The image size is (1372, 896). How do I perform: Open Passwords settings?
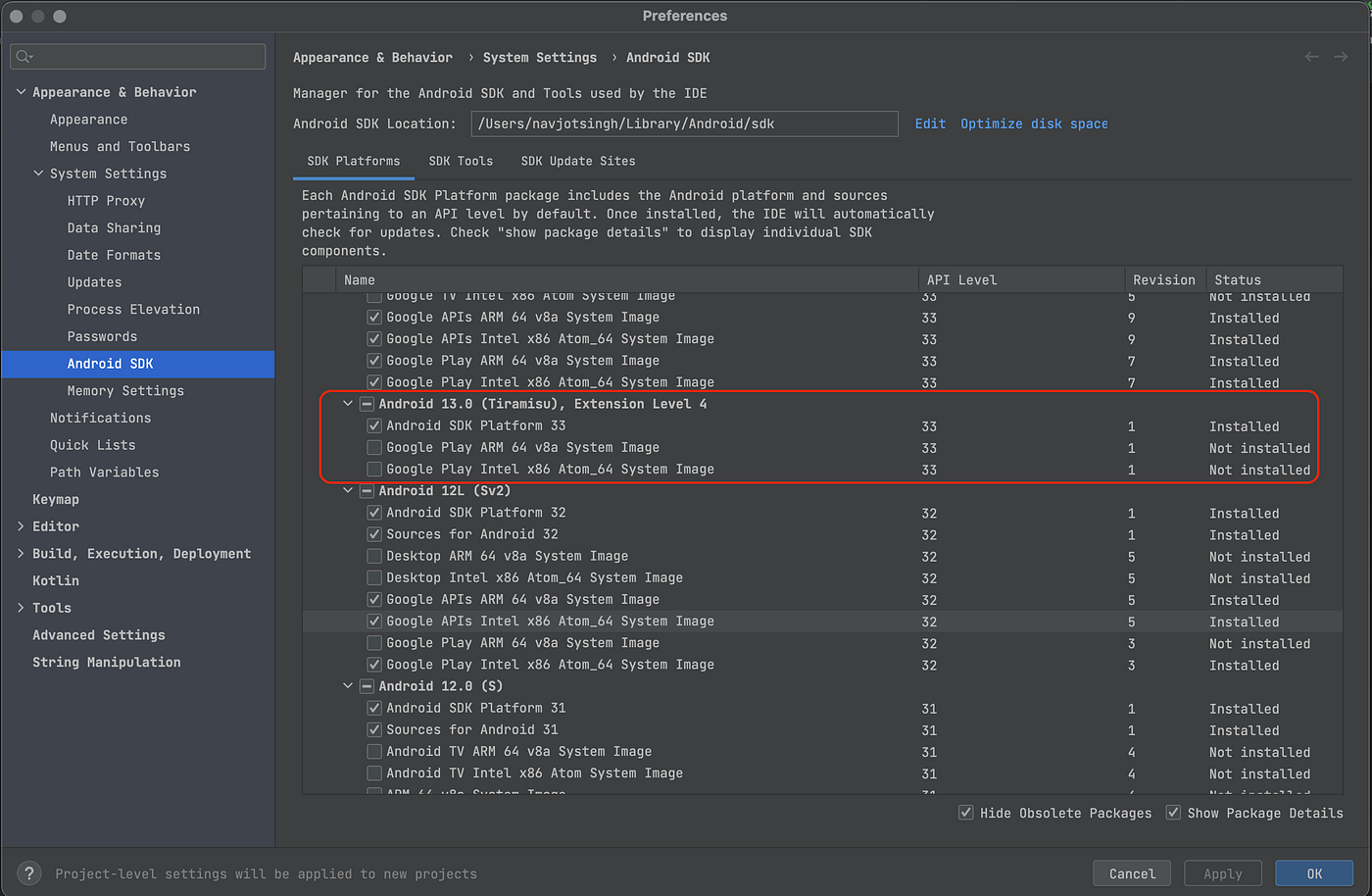coord(102,336)
